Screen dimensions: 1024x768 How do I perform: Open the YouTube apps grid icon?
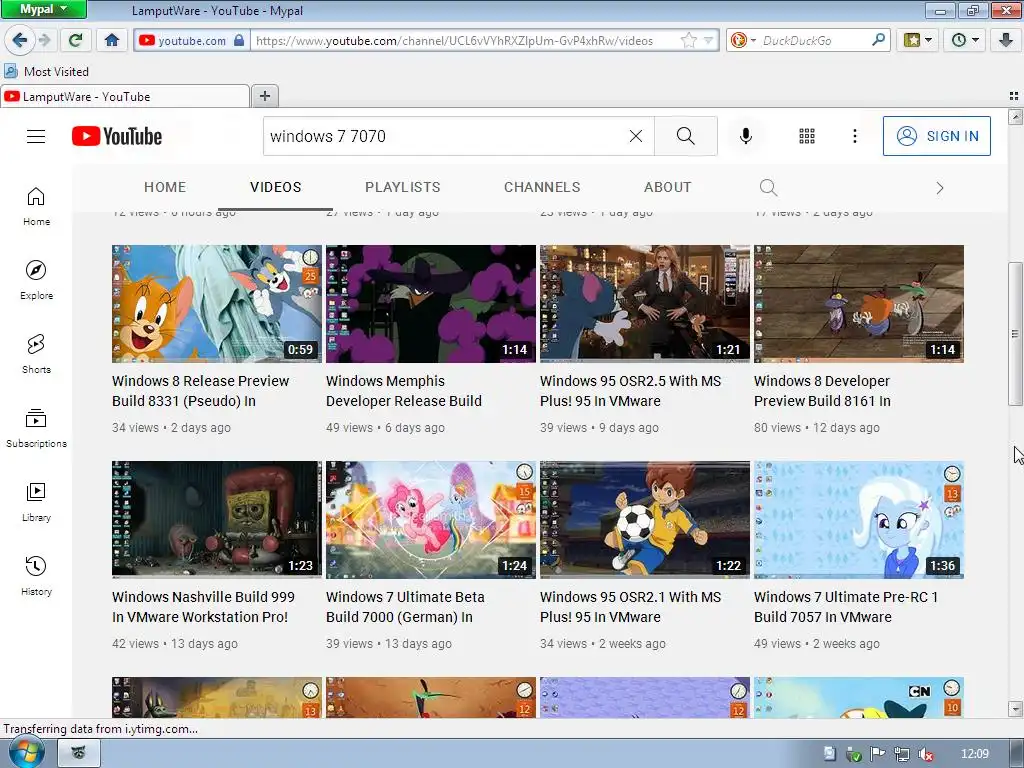[807, 136]
